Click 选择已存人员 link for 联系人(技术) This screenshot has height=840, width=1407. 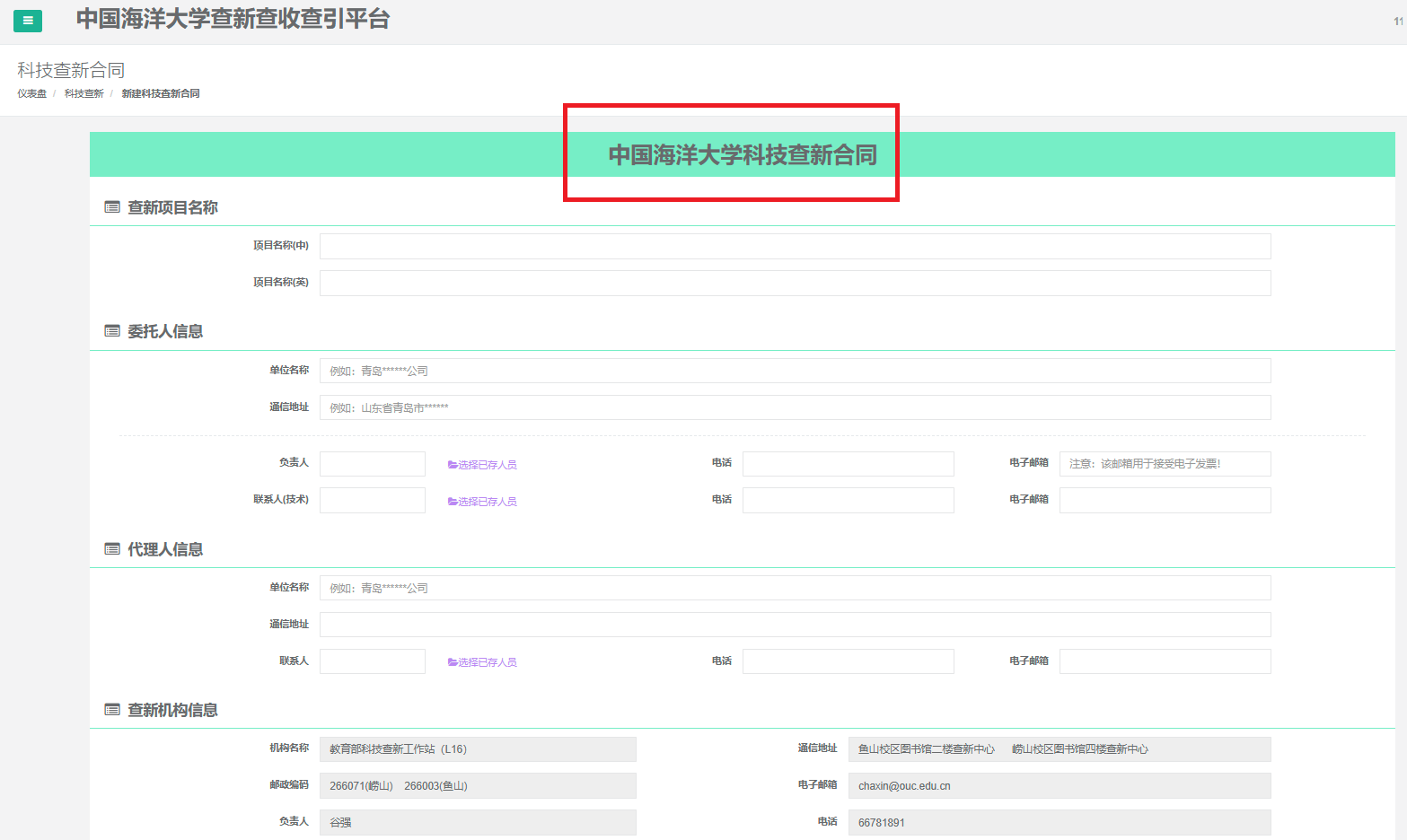tap(482, 502)
